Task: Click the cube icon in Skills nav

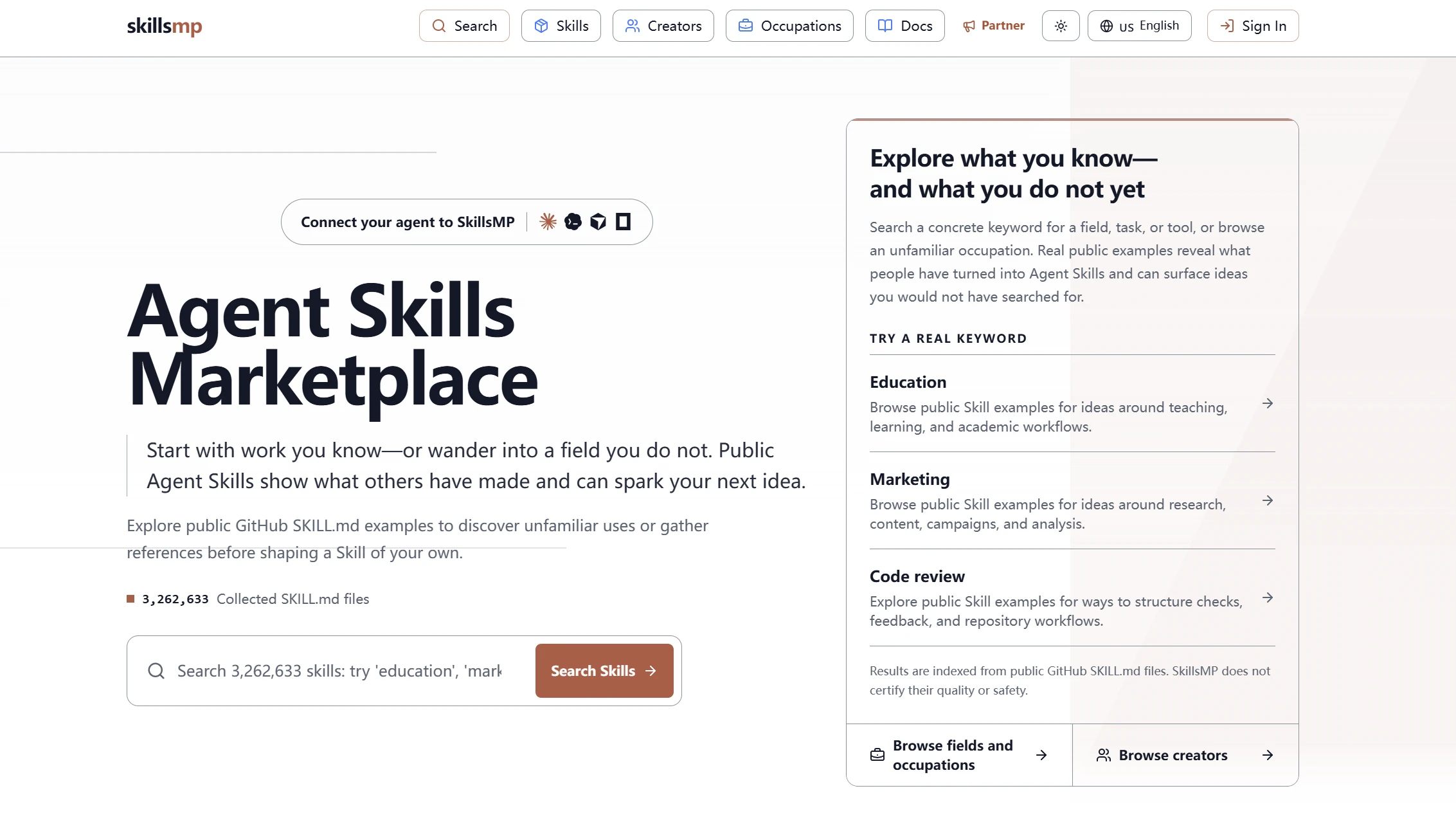Action: tap(541, 26)
